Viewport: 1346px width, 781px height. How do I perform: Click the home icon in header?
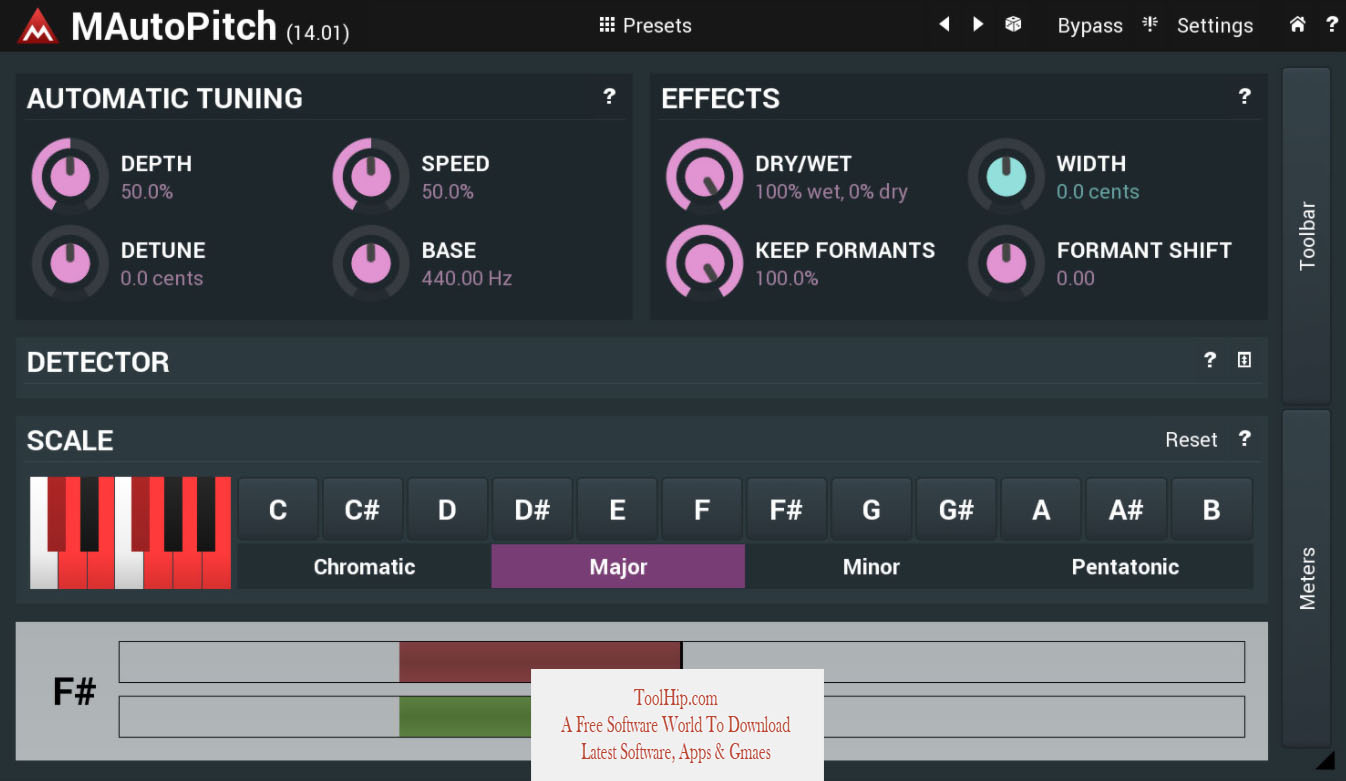tap(1297, 24)
